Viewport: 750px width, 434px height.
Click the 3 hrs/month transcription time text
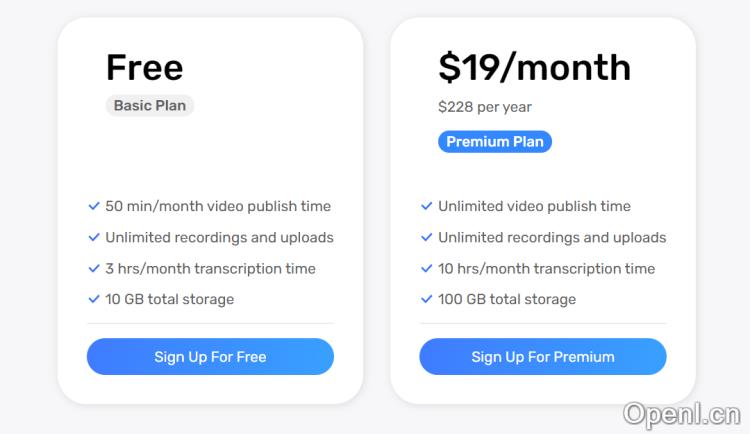point(210,269)
